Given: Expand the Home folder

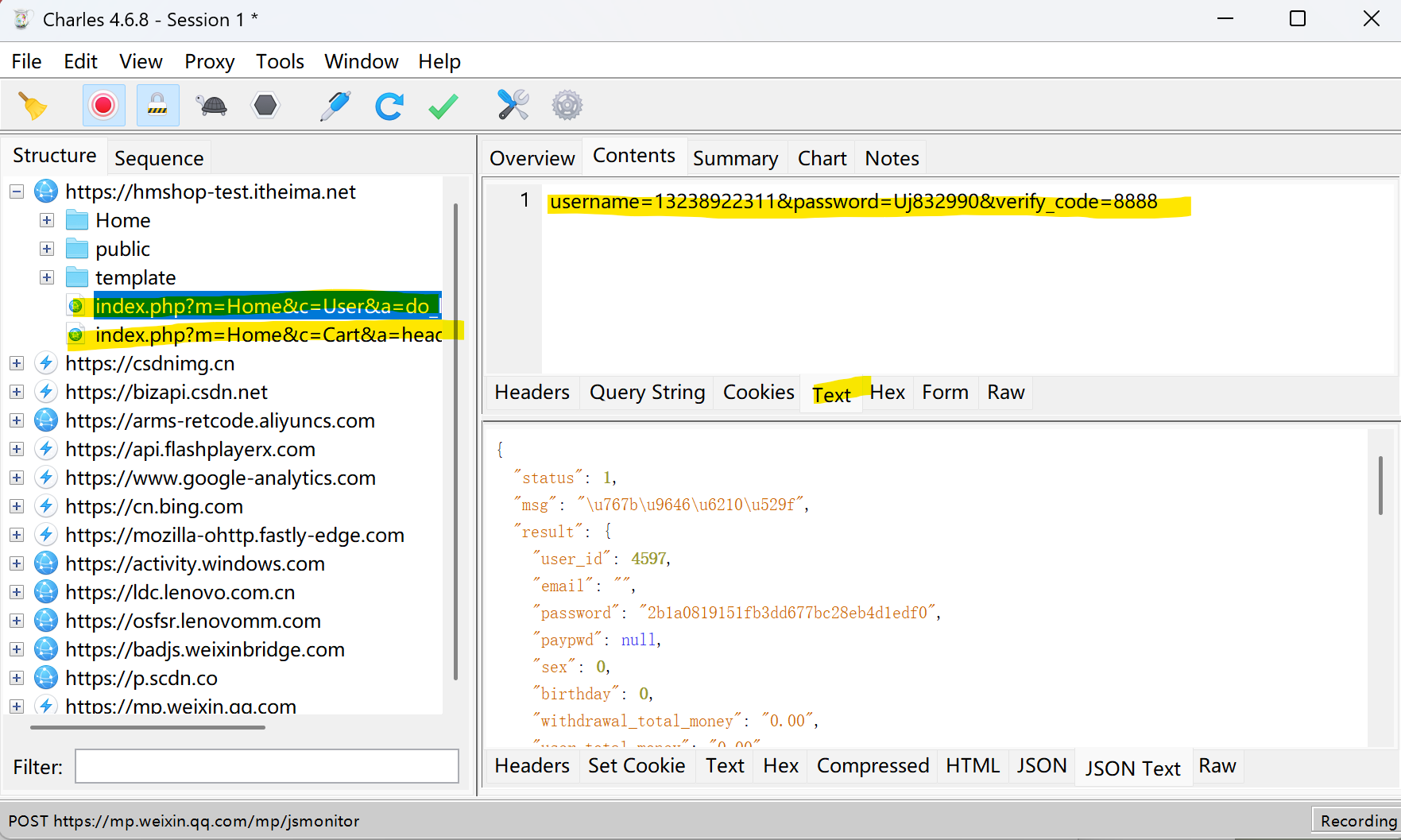Looking at the screenshot, I should point(47,220).
